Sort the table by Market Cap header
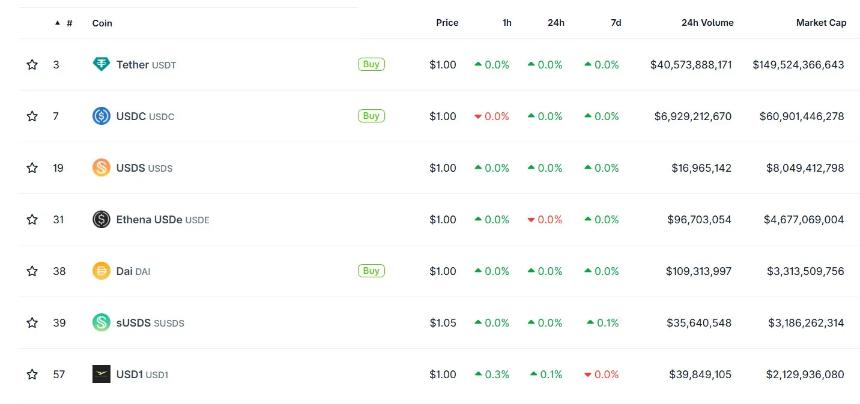 [x=821, y=23]
